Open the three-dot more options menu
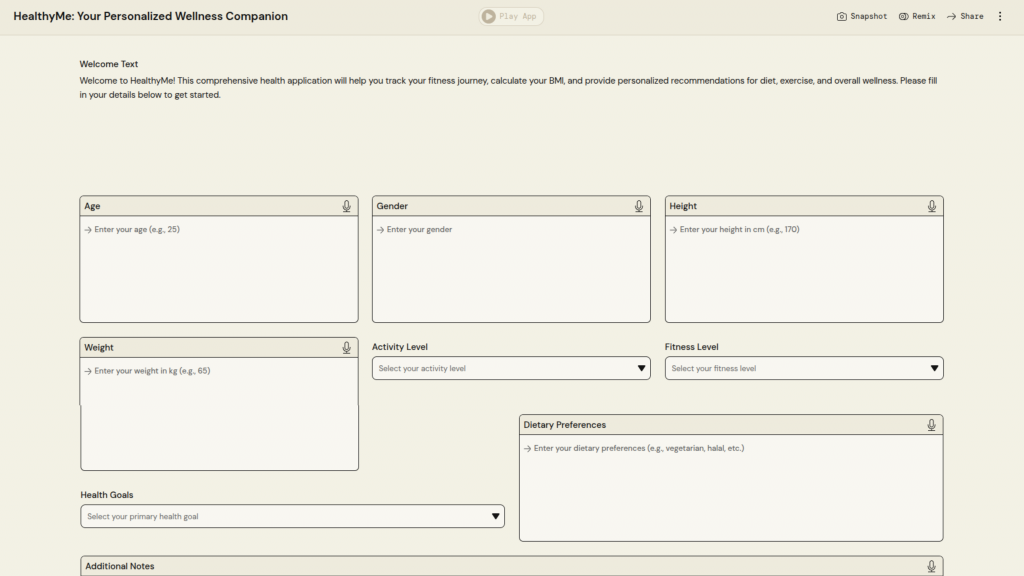 click(999, 16)
